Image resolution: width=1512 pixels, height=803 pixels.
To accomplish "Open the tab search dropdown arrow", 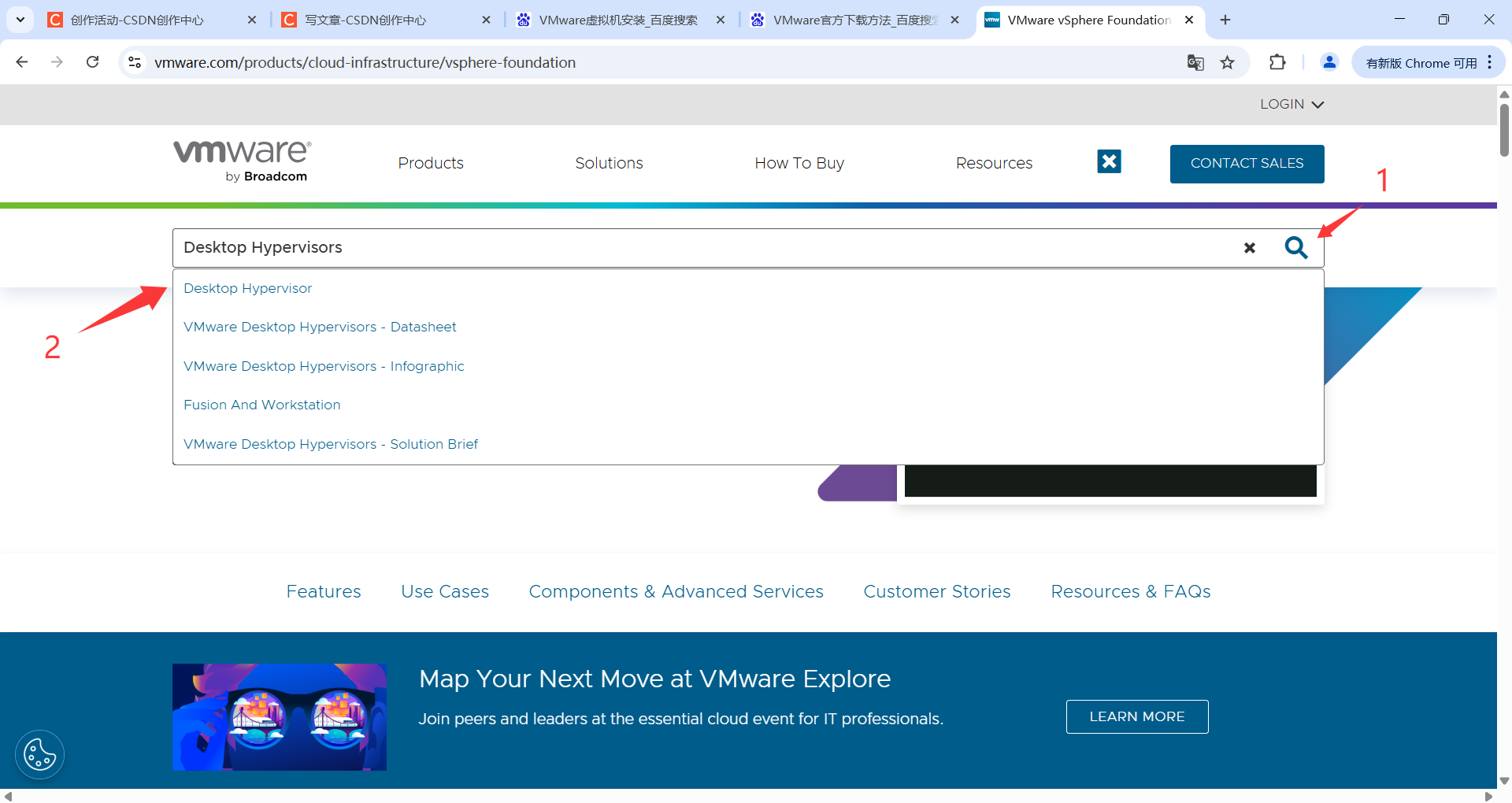I will [20, 20].
